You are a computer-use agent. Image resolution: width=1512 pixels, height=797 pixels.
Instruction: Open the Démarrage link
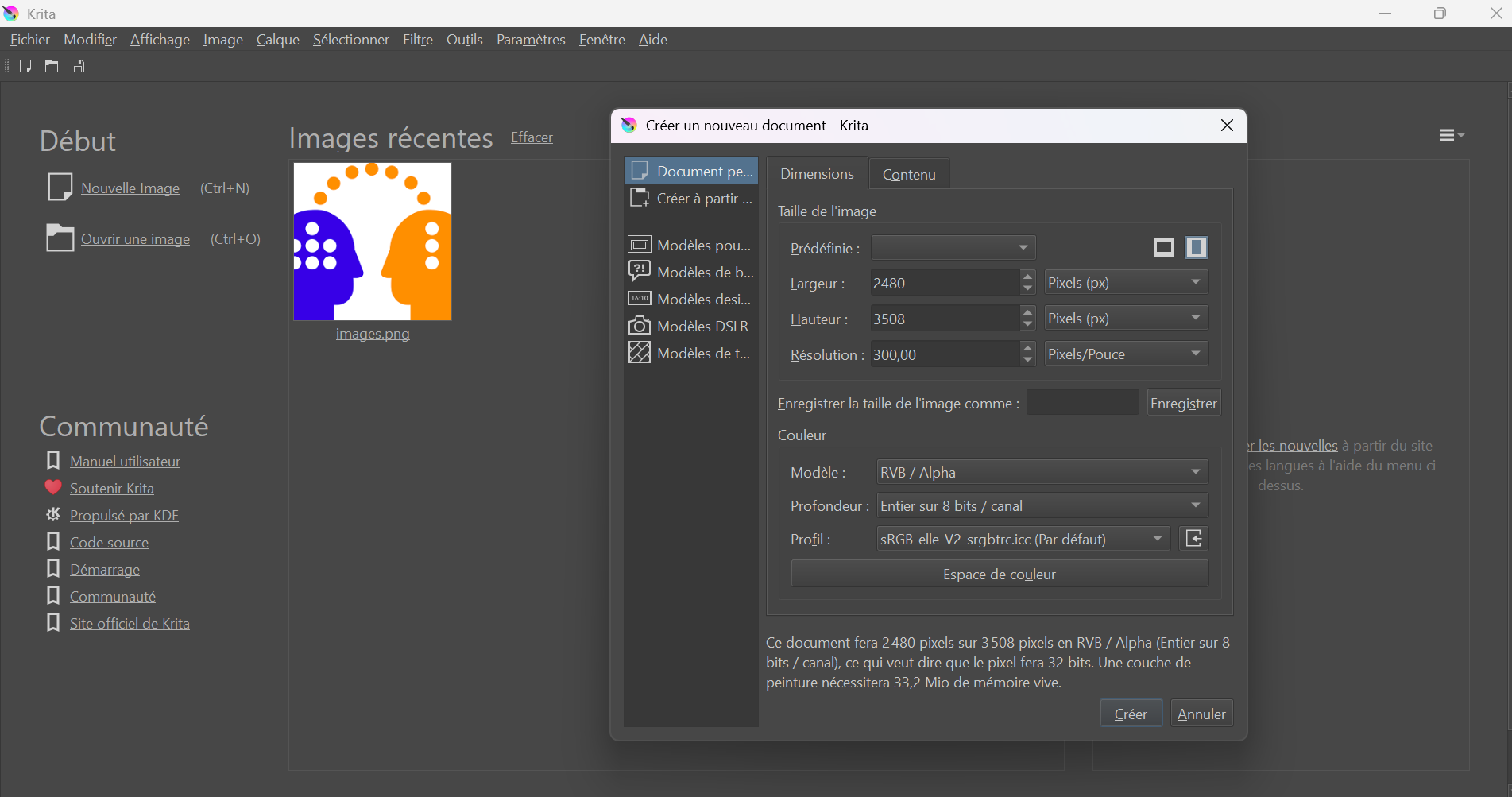pos(105,570)
